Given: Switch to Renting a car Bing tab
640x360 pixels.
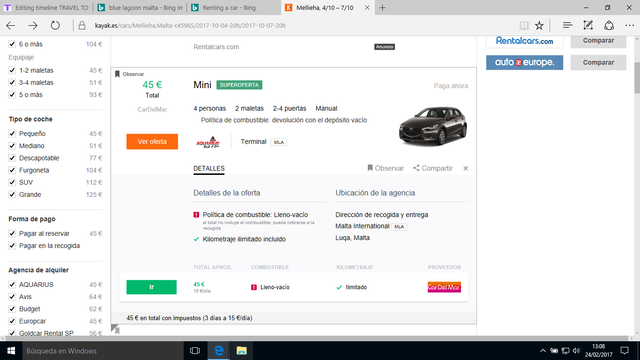Looking at the screenshot, I should point(233,8).
